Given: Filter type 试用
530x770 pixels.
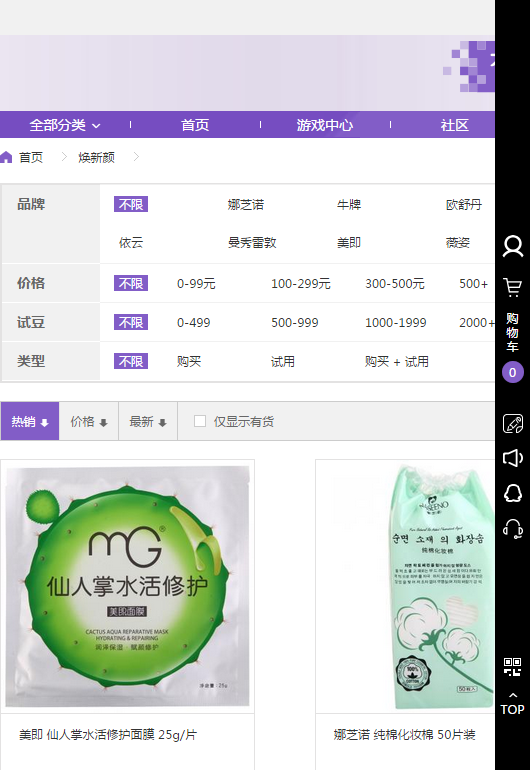Looking at the screenshot, I should tap(283, 361).
